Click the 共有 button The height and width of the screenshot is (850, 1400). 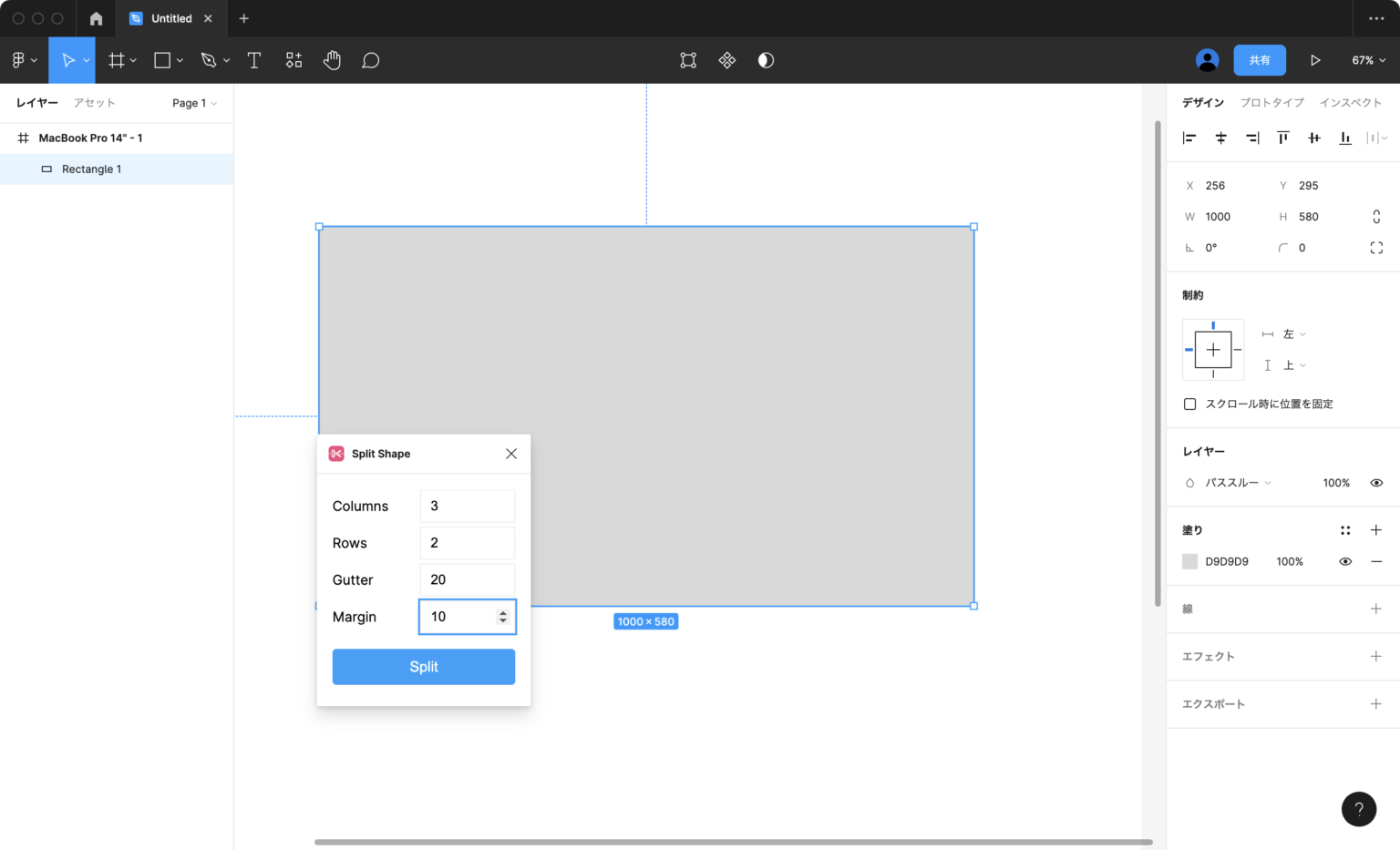(1260, 59)
